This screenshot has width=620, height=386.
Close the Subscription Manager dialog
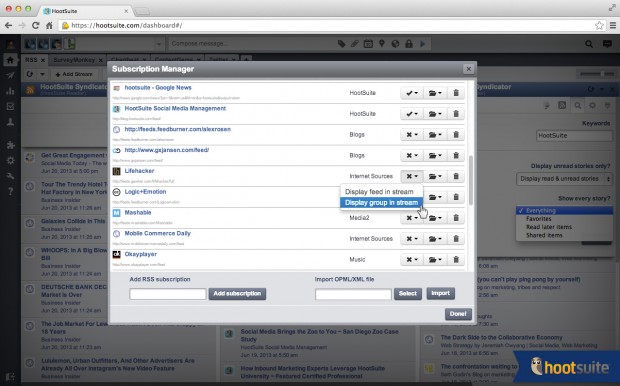point(469,69)
